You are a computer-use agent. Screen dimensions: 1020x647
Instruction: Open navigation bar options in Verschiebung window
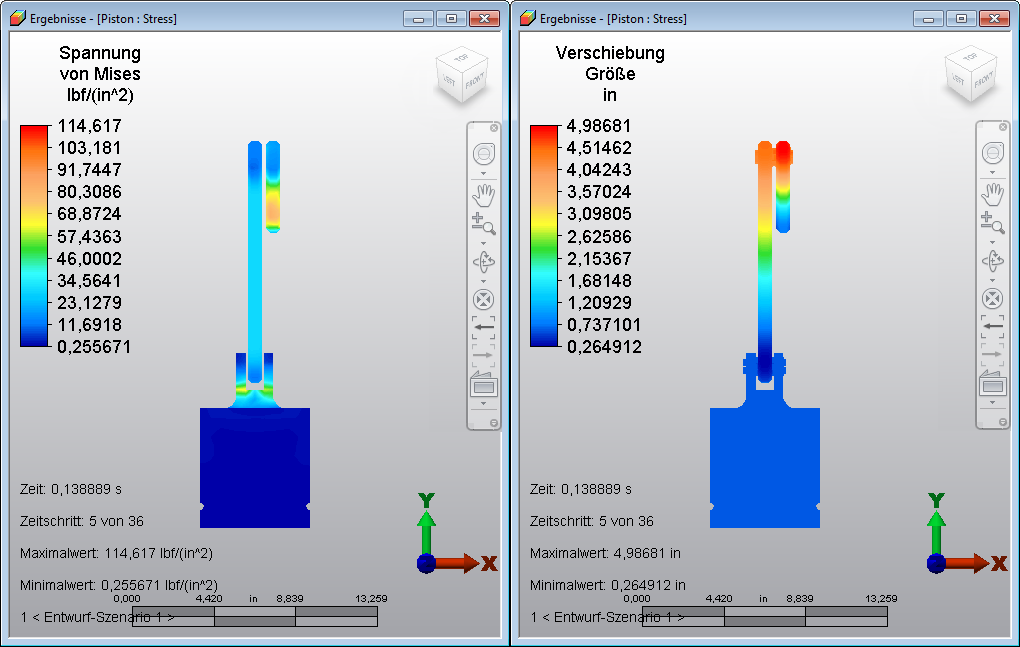pos(1003,422)
